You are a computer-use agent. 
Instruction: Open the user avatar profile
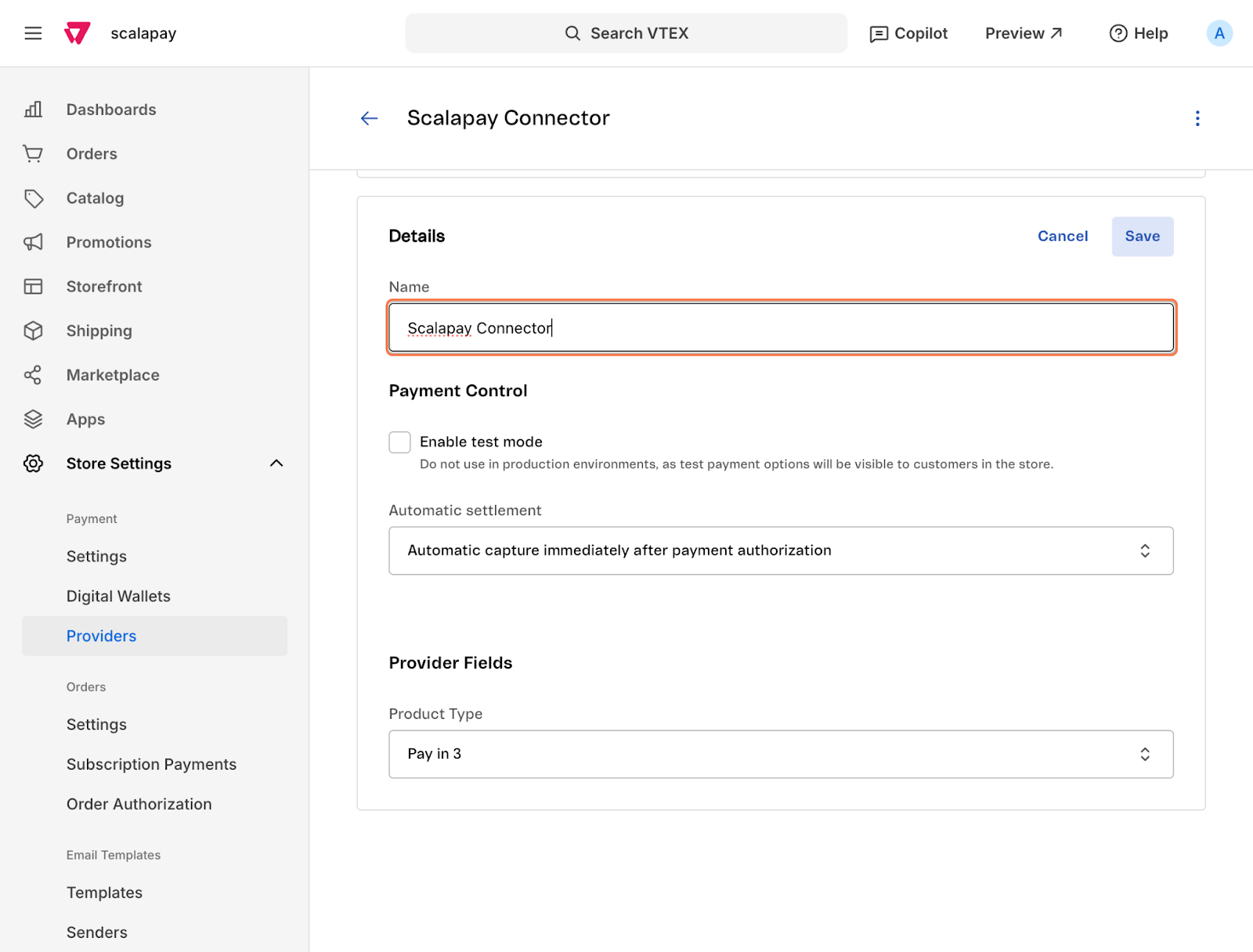click(1219, 34)
